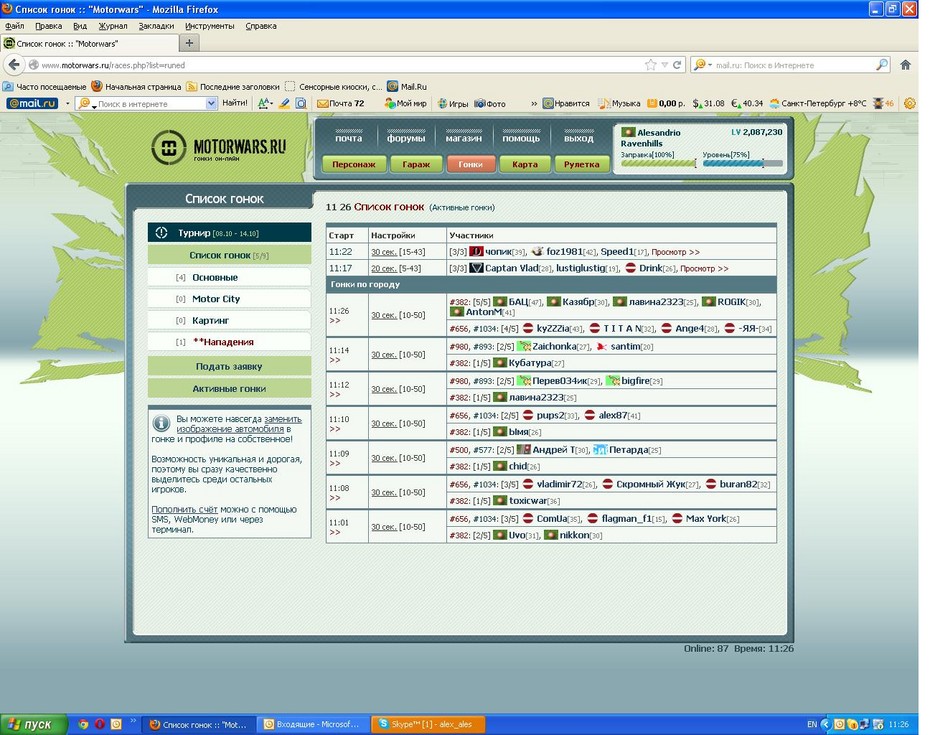Expand the Mail.ru toolbar overflow chevron
Image resolution: width=930 pixels, height=735 pixels.
point(534,103)
